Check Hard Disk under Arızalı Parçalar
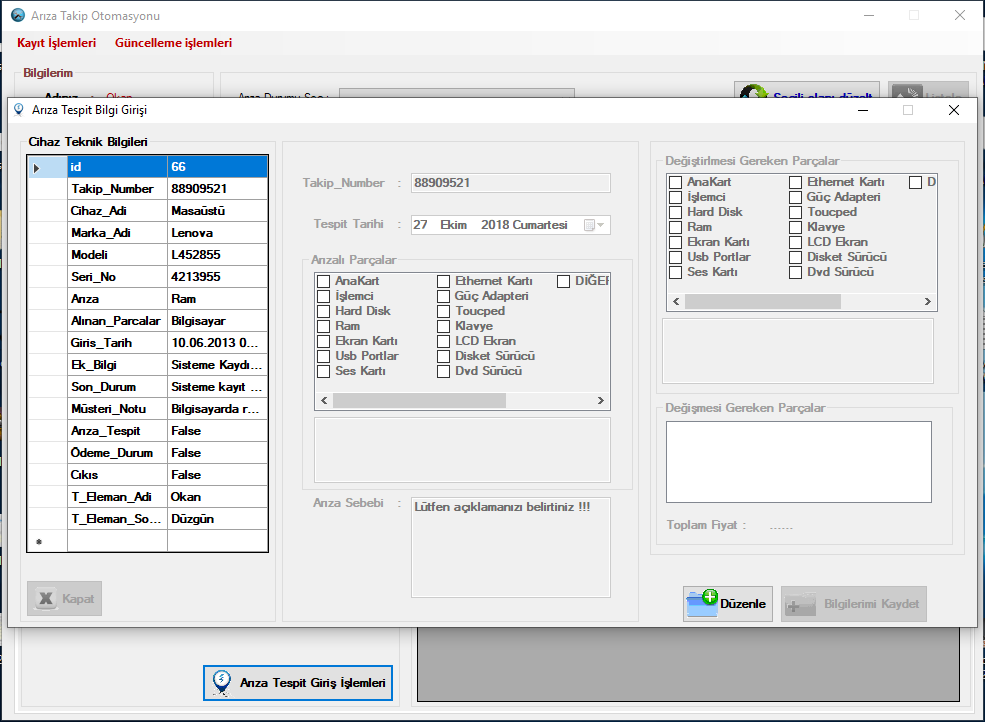 click(x=324, y=311)
